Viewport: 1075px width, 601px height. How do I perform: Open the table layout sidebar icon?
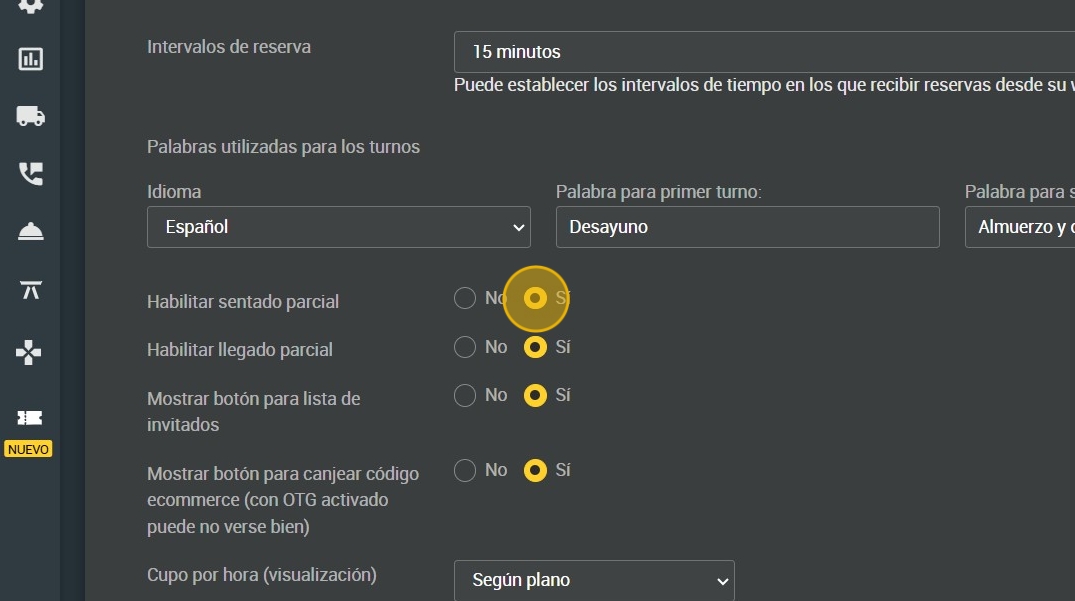30,290
